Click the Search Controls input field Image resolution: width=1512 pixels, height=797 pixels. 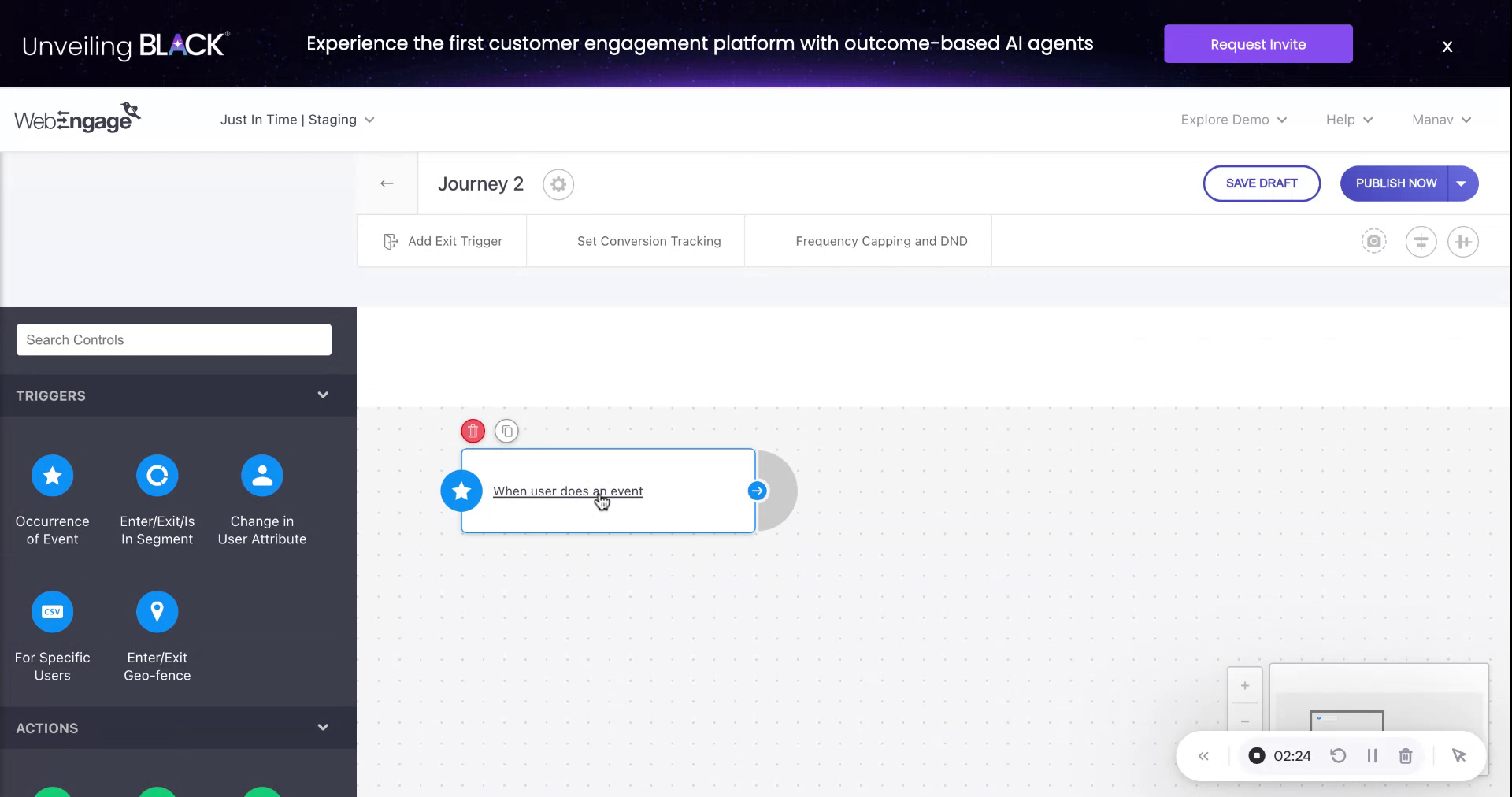(x=174, y=340)
